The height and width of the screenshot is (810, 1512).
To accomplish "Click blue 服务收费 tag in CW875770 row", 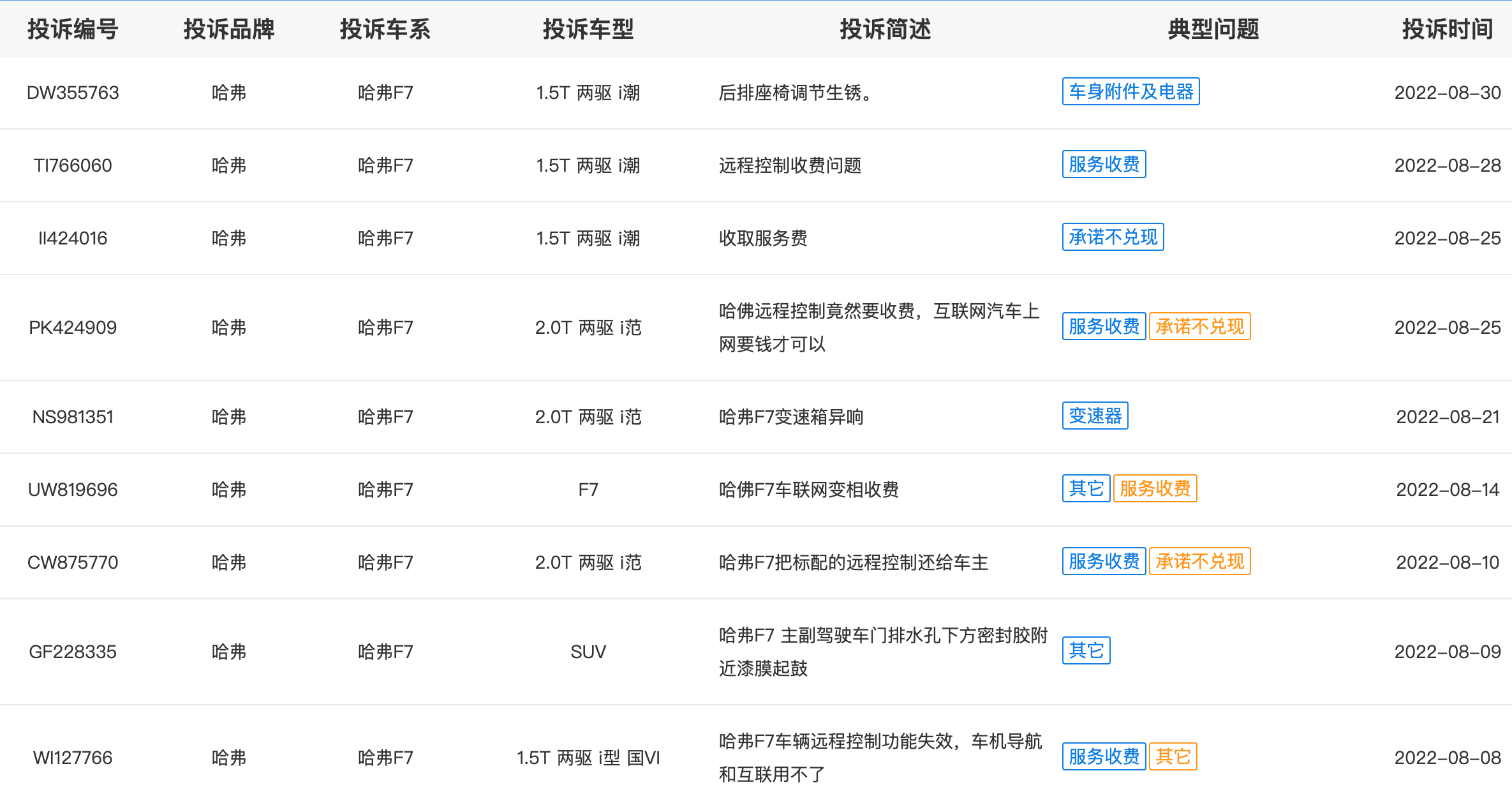I will pyautogui.click(x=1104, y=562).
